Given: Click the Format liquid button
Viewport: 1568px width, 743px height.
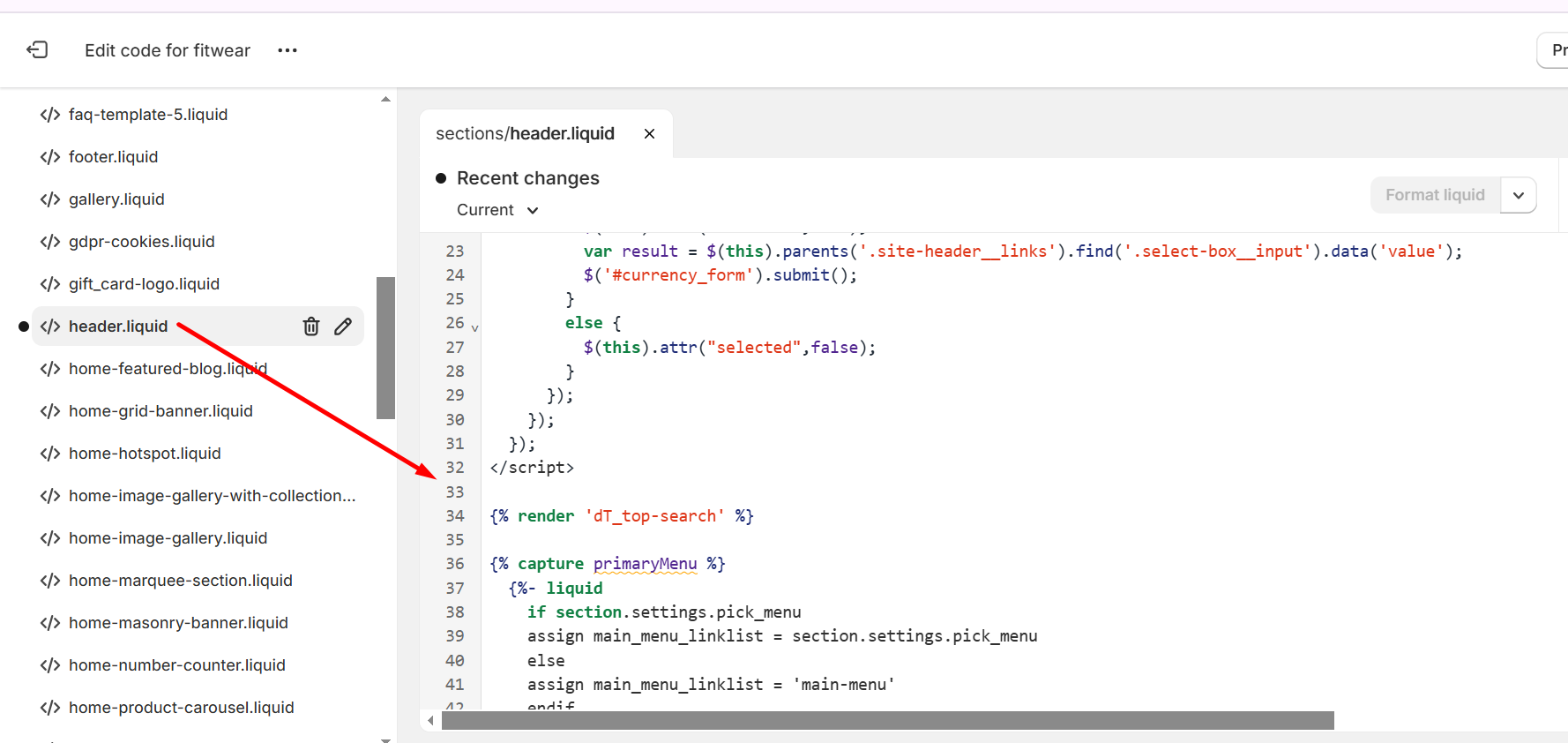Looking at the screenshot, I should coord(1435,195).
